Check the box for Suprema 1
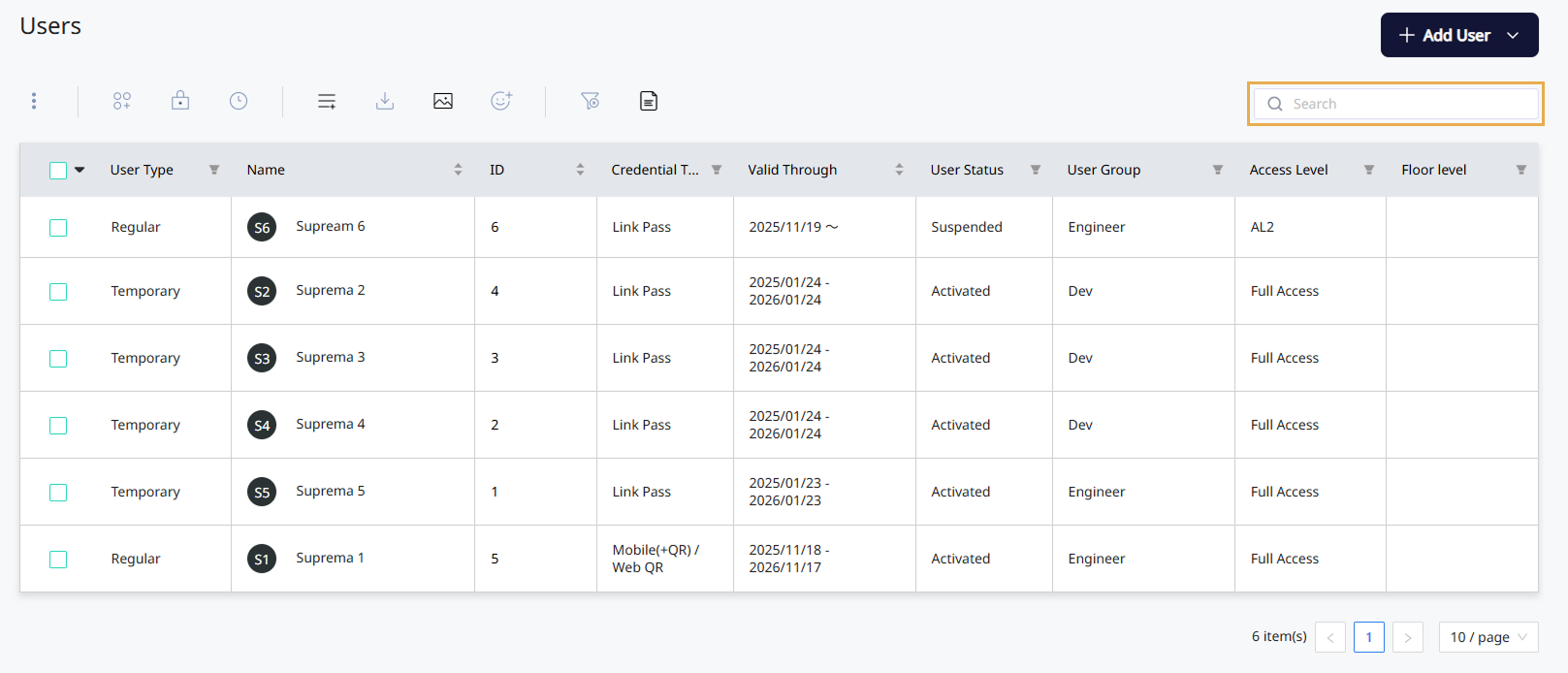 (58, 560)
